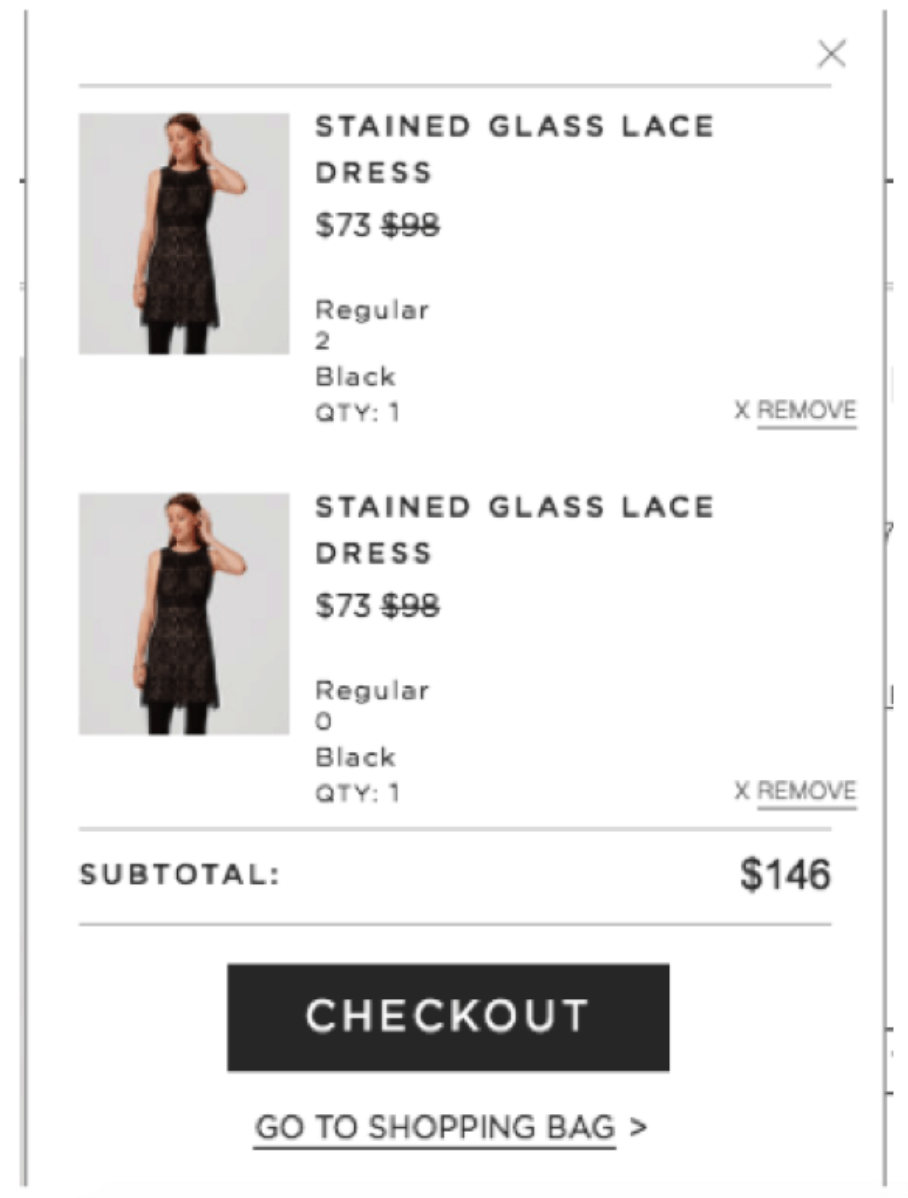This screenshot has height=1198, width=908.
Task: Remove the size 2 Stained Glass Lace Dress
Action: pos(806,410)
